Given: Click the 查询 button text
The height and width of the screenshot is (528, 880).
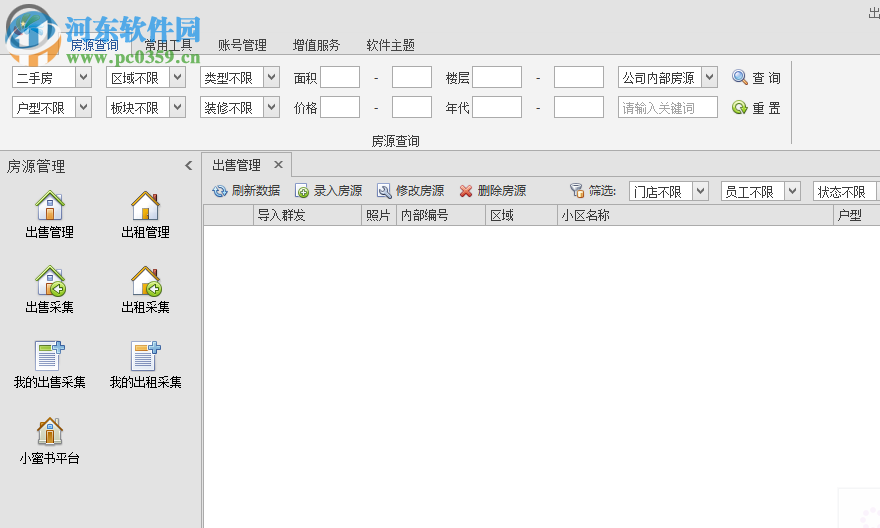Looking at the screenshot, I should tap(767, 78).
